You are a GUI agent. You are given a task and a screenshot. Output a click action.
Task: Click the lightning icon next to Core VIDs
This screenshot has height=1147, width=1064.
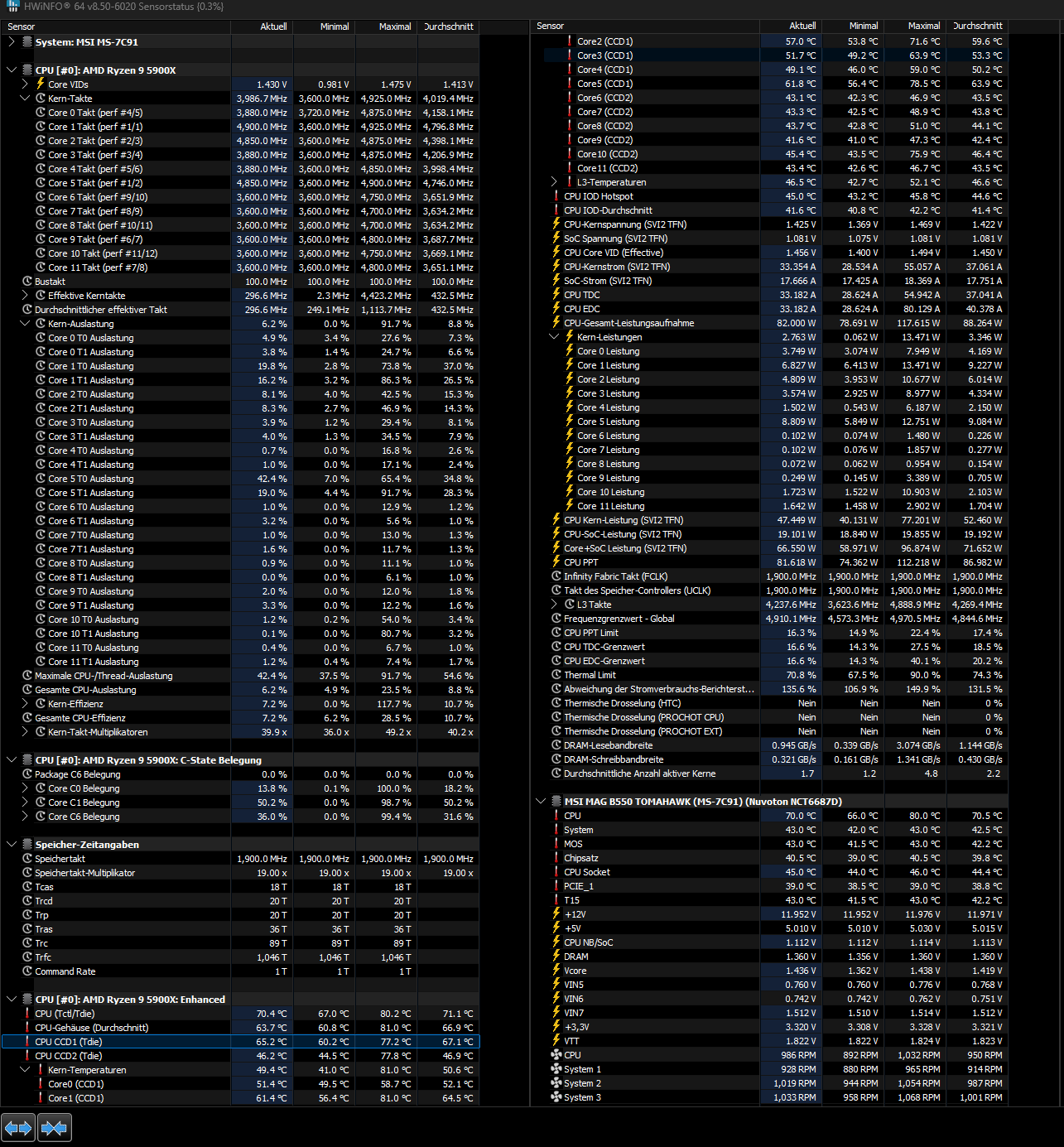coord(40,84)
